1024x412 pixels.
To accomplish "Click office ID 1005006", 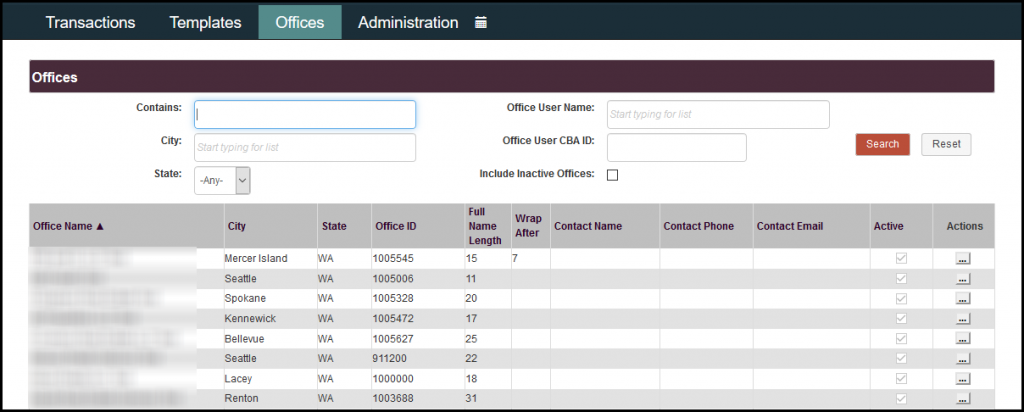I will pyautogui.click(x=392, y=279).
